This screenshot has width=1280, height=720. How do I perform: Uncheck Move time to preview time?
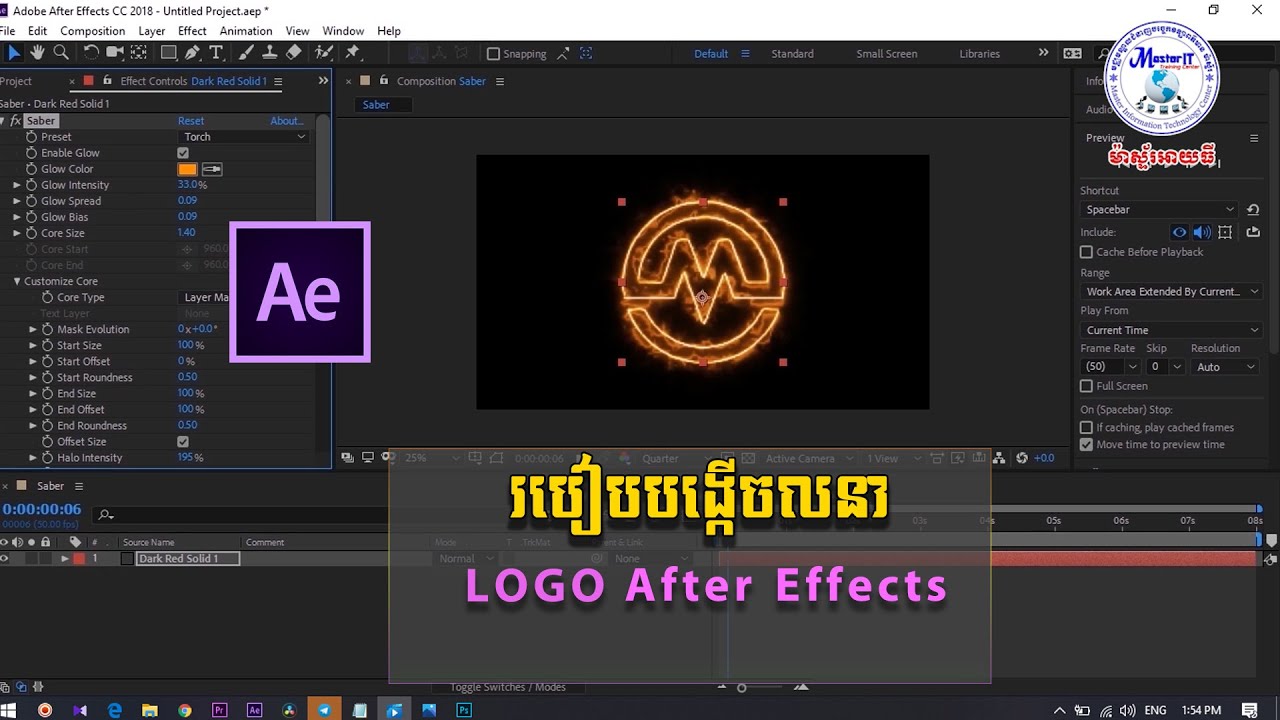coord(1087,445)
